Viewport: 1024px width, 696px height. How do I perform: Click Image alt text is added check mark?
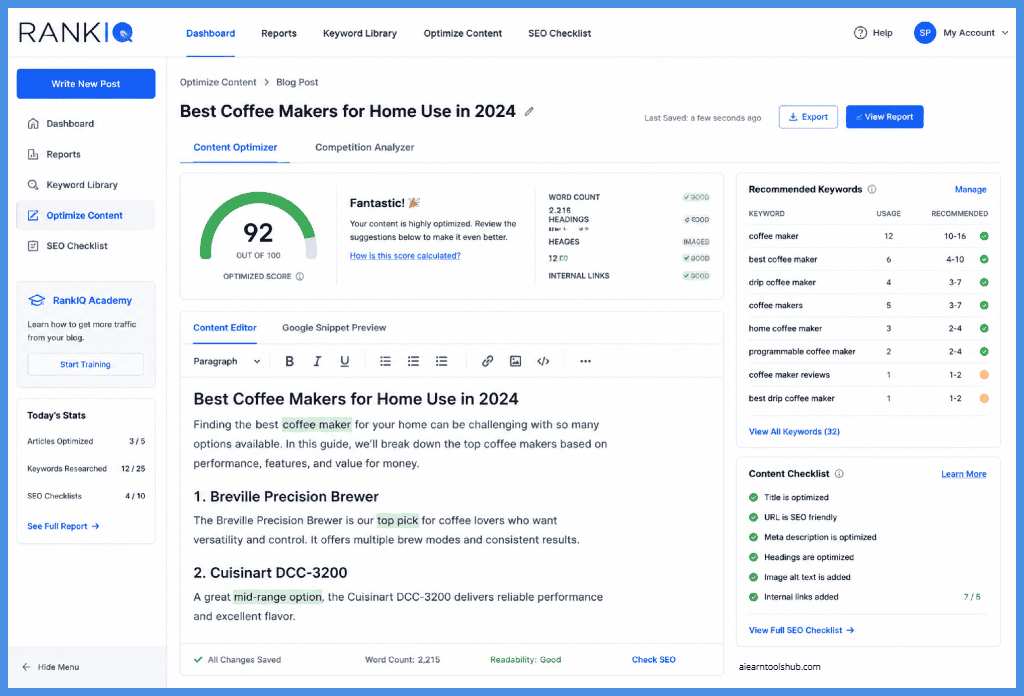[753, 577]
